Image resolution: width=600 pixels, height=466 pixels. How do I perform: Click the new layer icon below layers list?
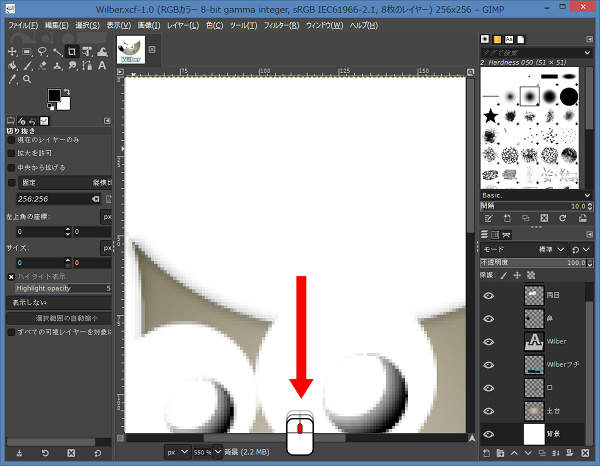pos(486,453)
